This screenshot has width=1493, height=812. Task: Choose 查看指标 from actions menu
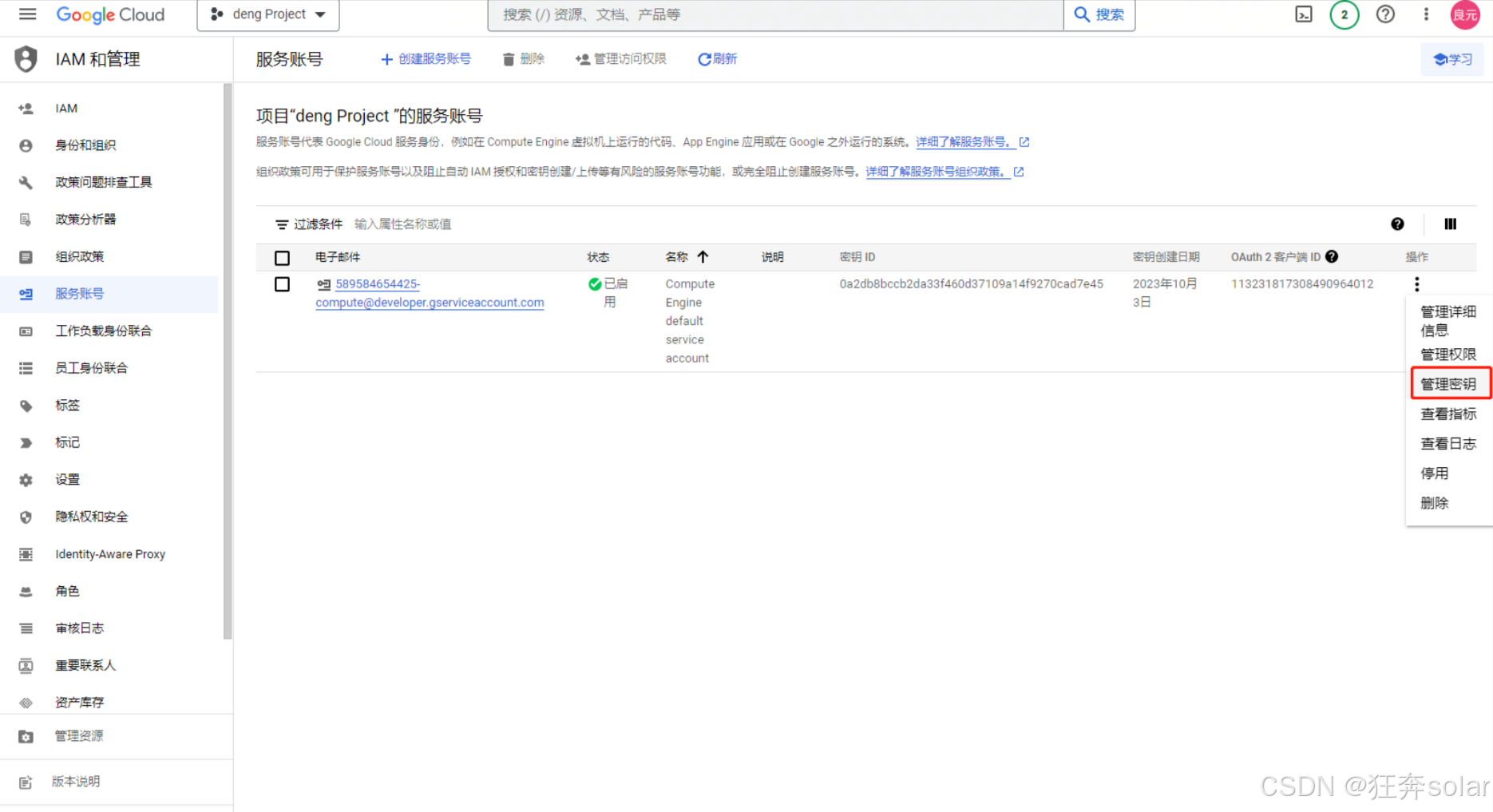click(1448, 414)
